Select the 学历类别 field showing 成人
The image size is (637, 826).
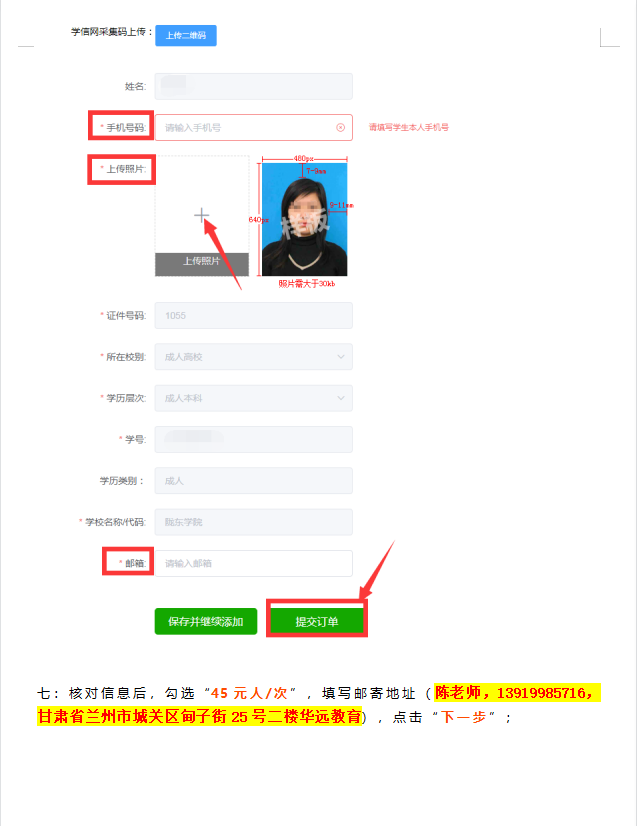(253, 480)
